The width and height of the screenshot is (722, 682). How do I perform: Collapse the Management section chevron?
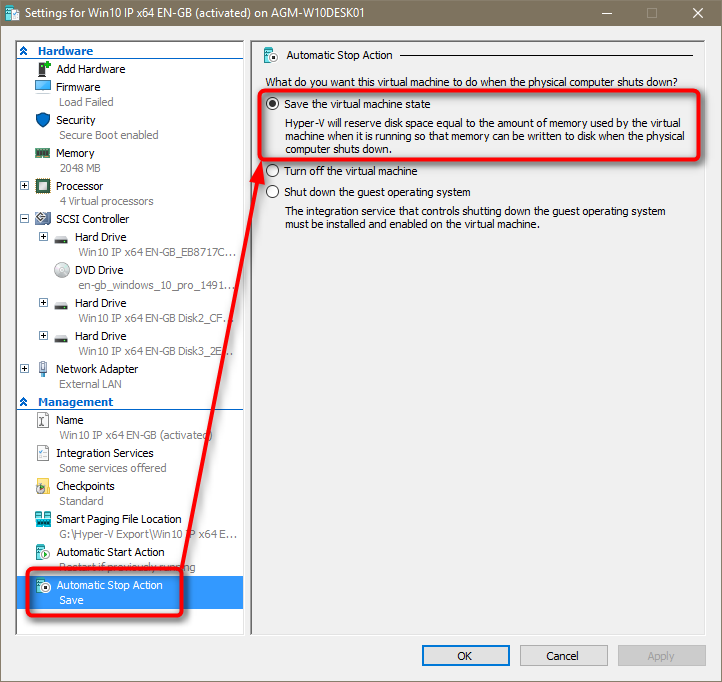click(x=23, y=402)
